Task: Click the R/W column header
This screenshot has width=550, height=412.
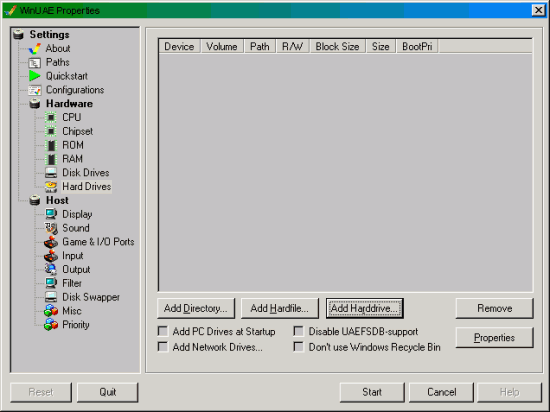Action: coord(293,47)
